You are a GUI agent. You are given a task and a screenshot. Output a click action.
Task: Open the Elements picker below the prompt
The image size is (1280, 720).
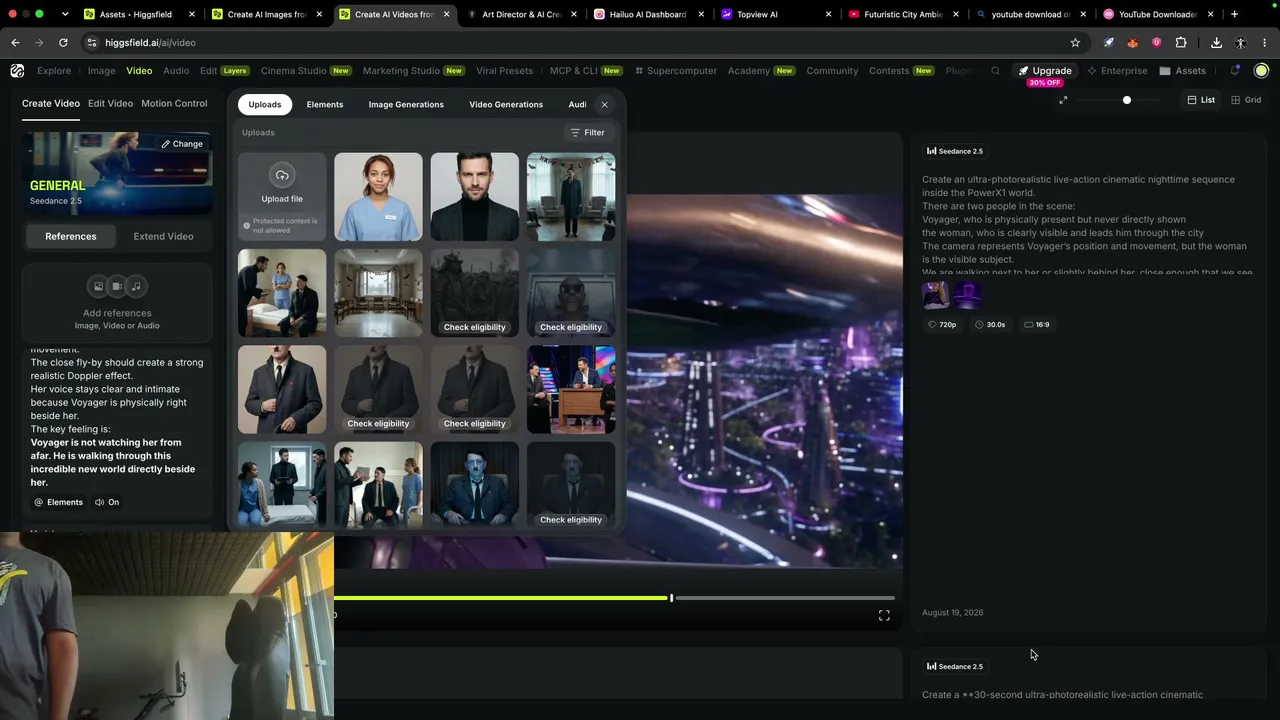pos(59,502)
